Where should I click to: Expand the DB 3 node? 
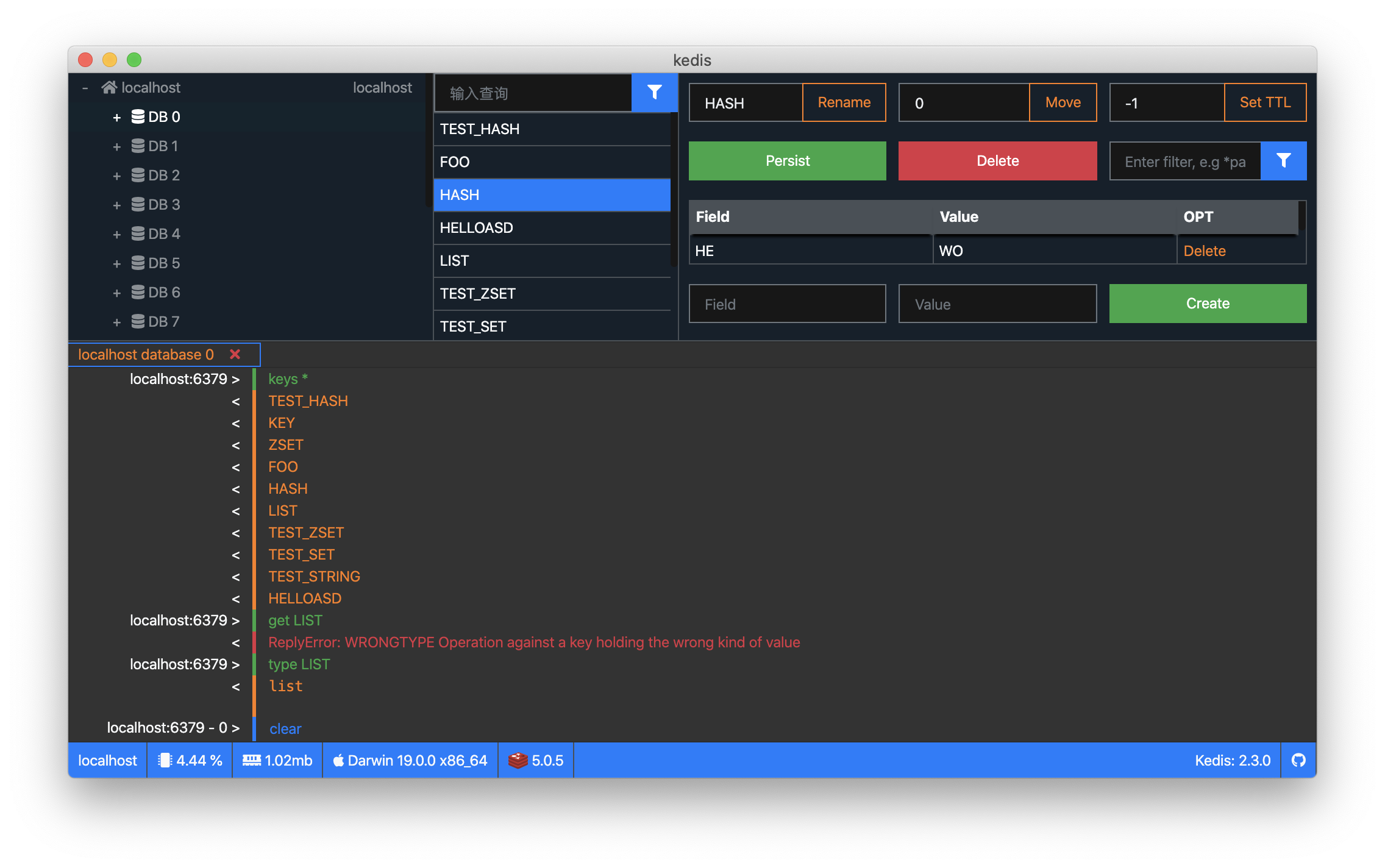116,205
